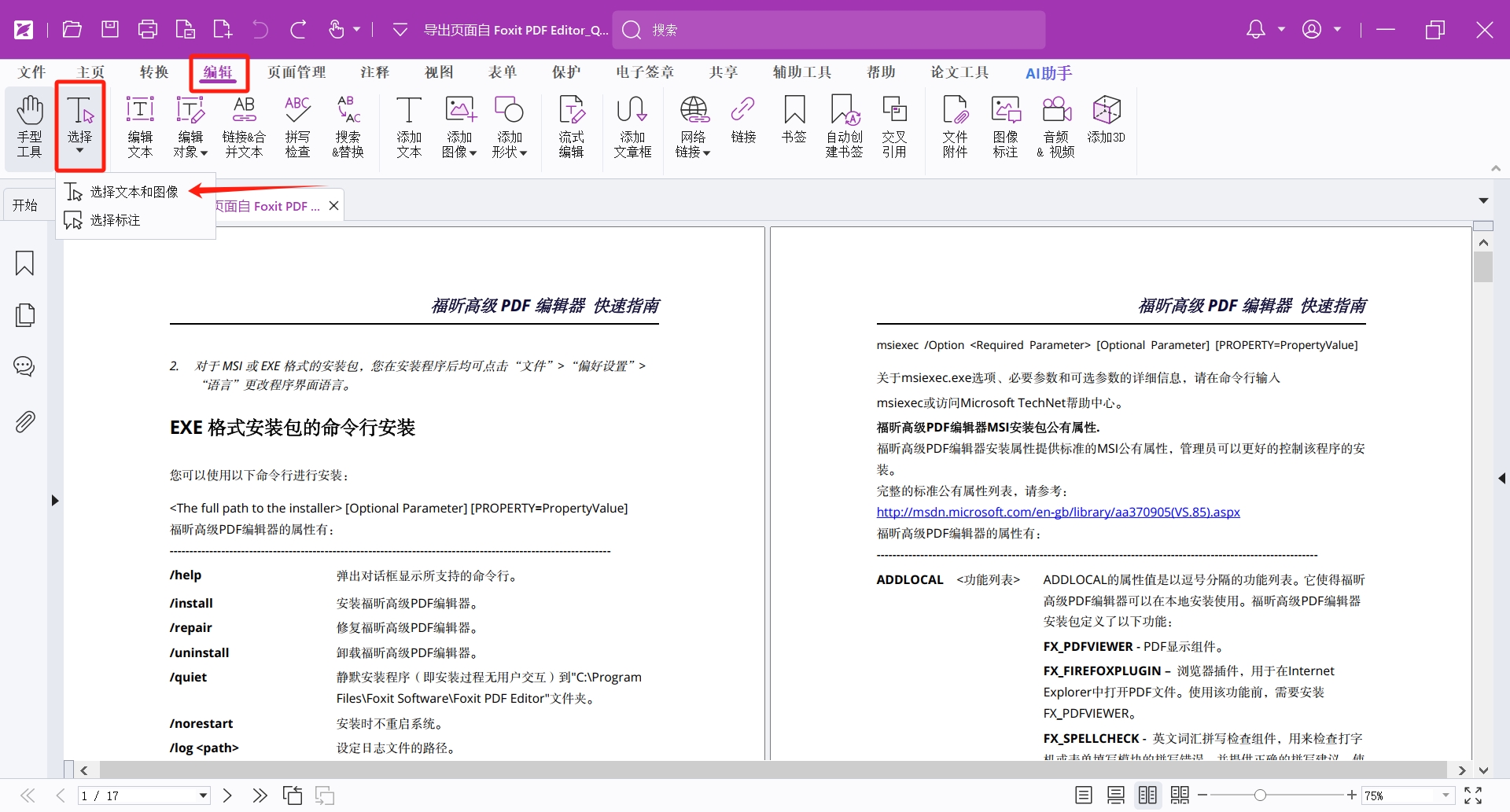1510x812 pixels.
Task: Collapse the ribbon with the up arrow
Action: [1496, 168]
